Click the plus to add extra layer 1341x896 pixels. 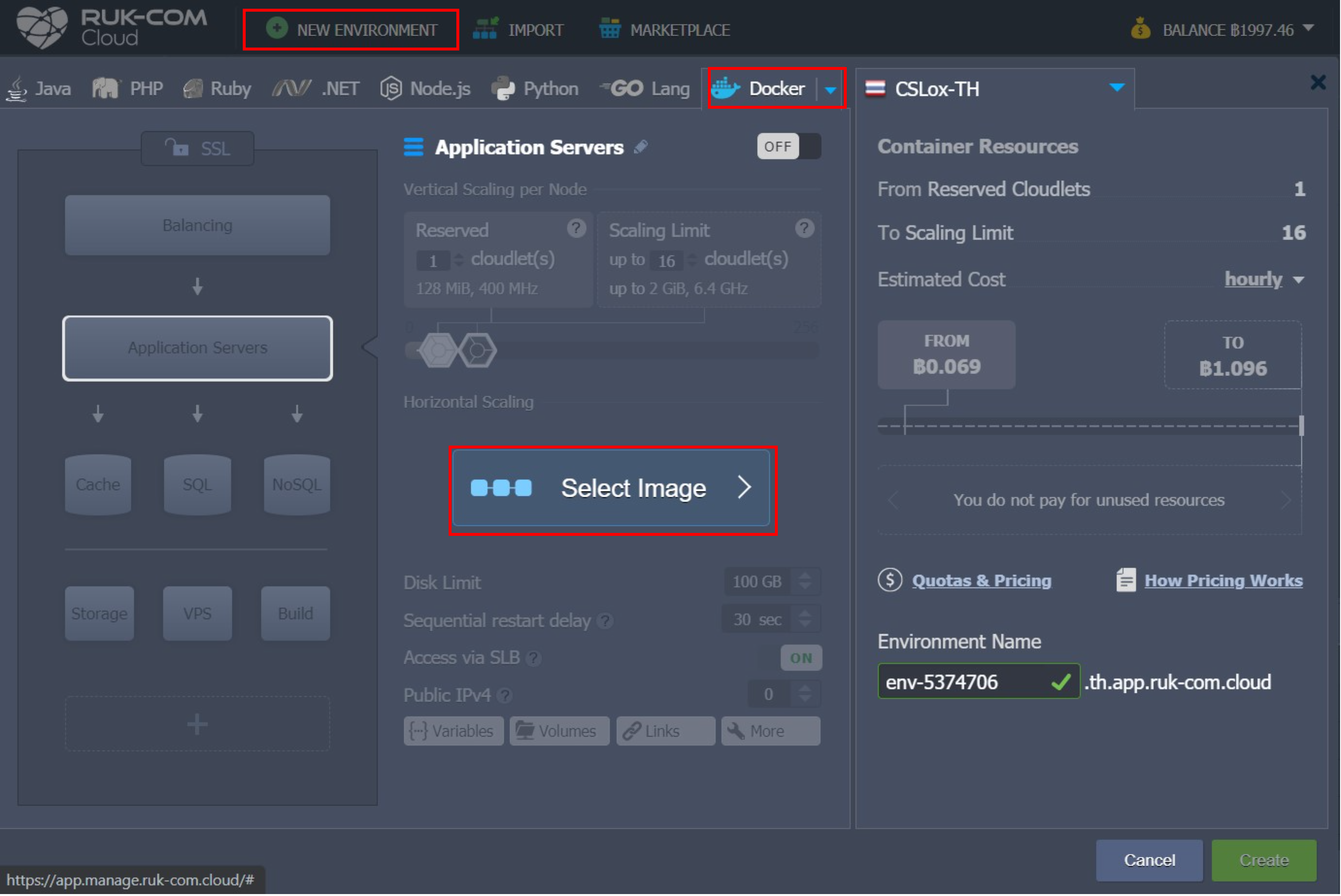coord(197,724)
